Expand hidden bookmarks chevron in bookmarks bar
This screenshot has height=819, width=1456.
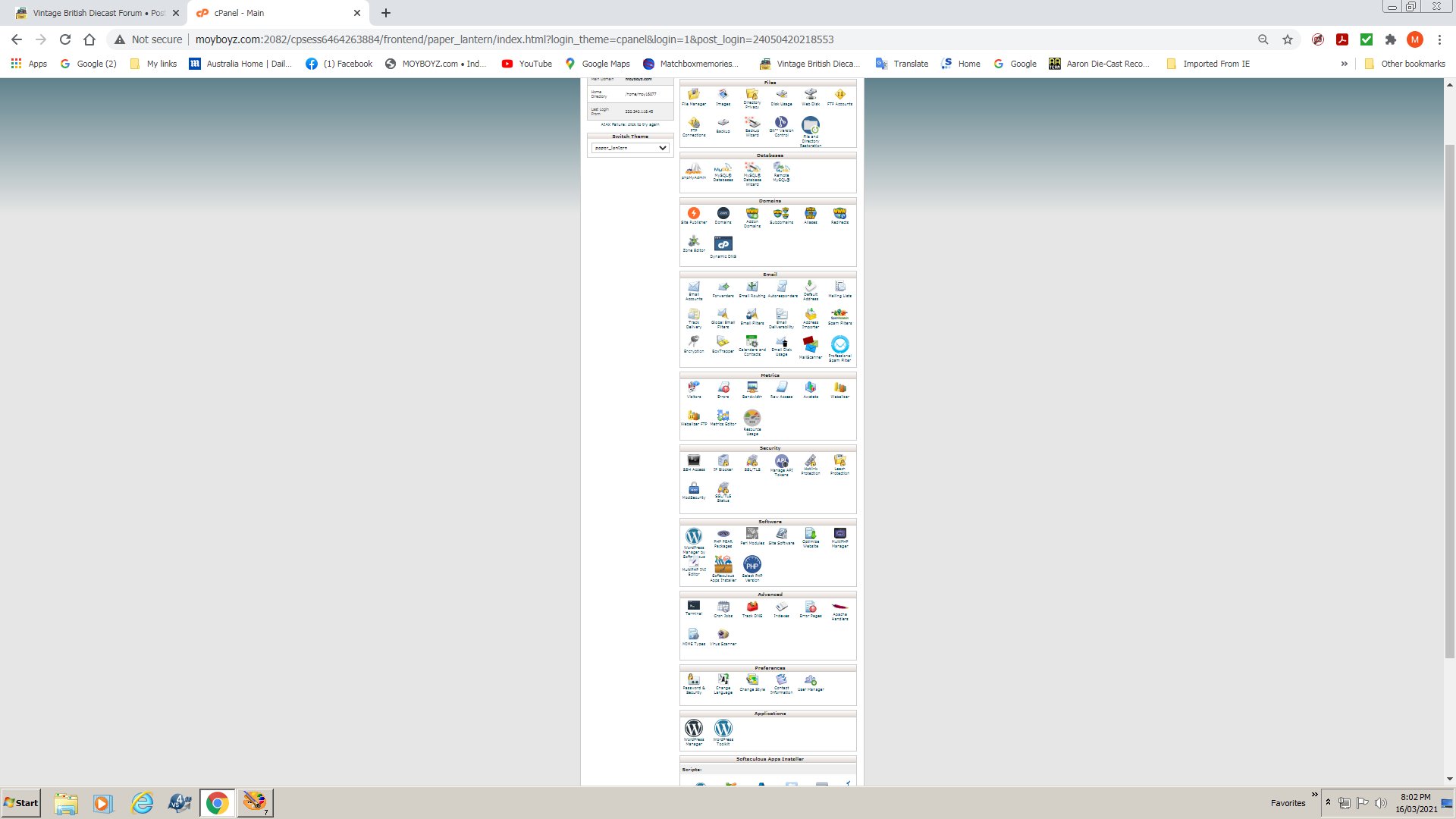click(1344, 64)
